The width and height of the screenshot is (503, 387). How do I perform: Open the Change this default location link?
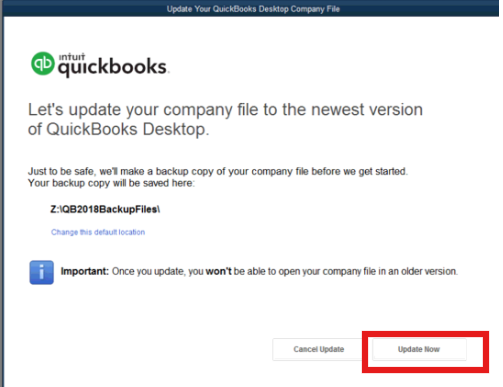[98, 232]
